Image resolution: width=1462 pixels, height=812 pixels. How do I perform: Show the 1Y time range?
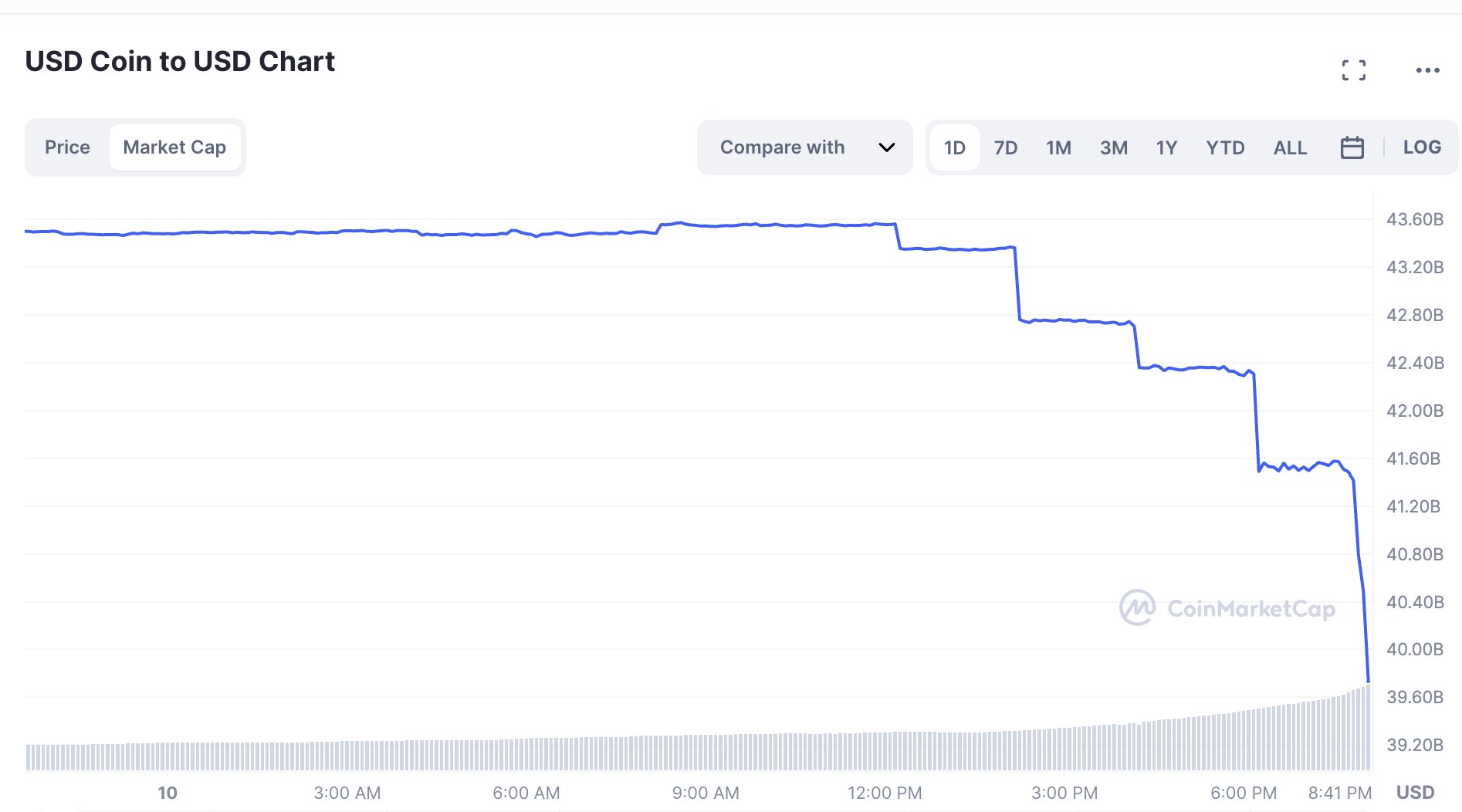point(1166,147)
